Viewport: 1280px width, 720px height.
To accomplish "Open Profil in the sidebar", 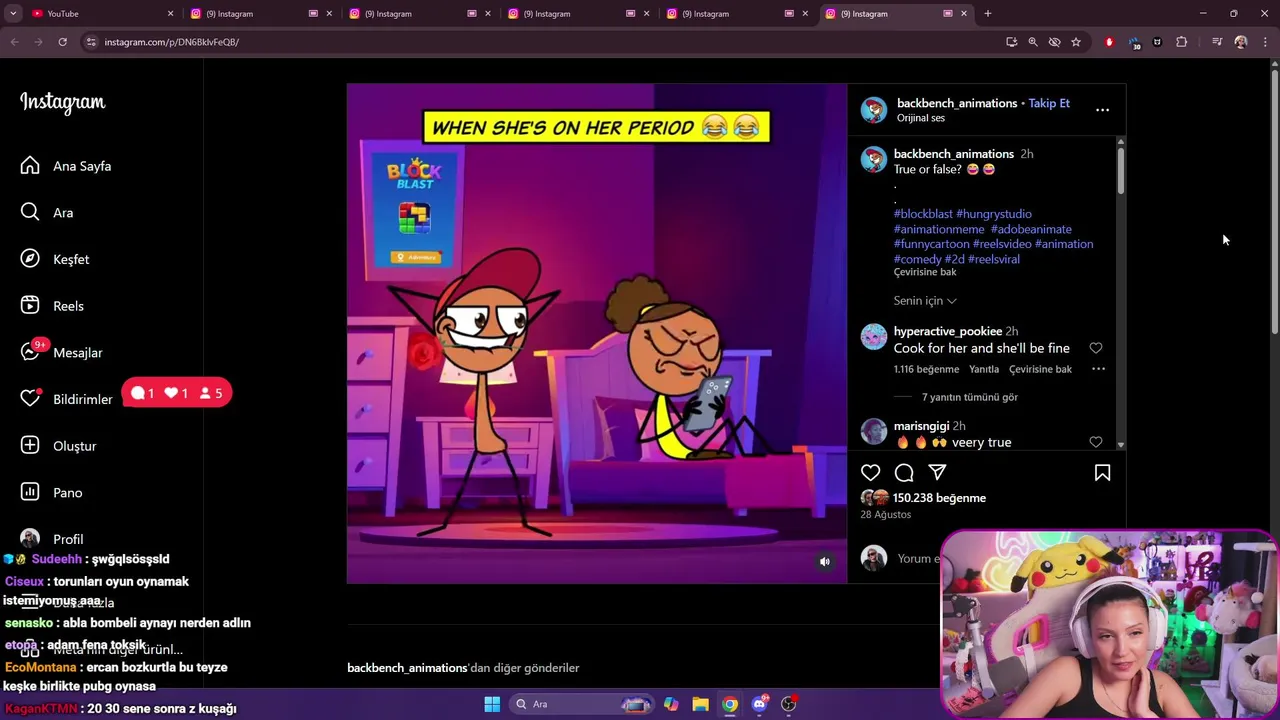I will [52, 539].
